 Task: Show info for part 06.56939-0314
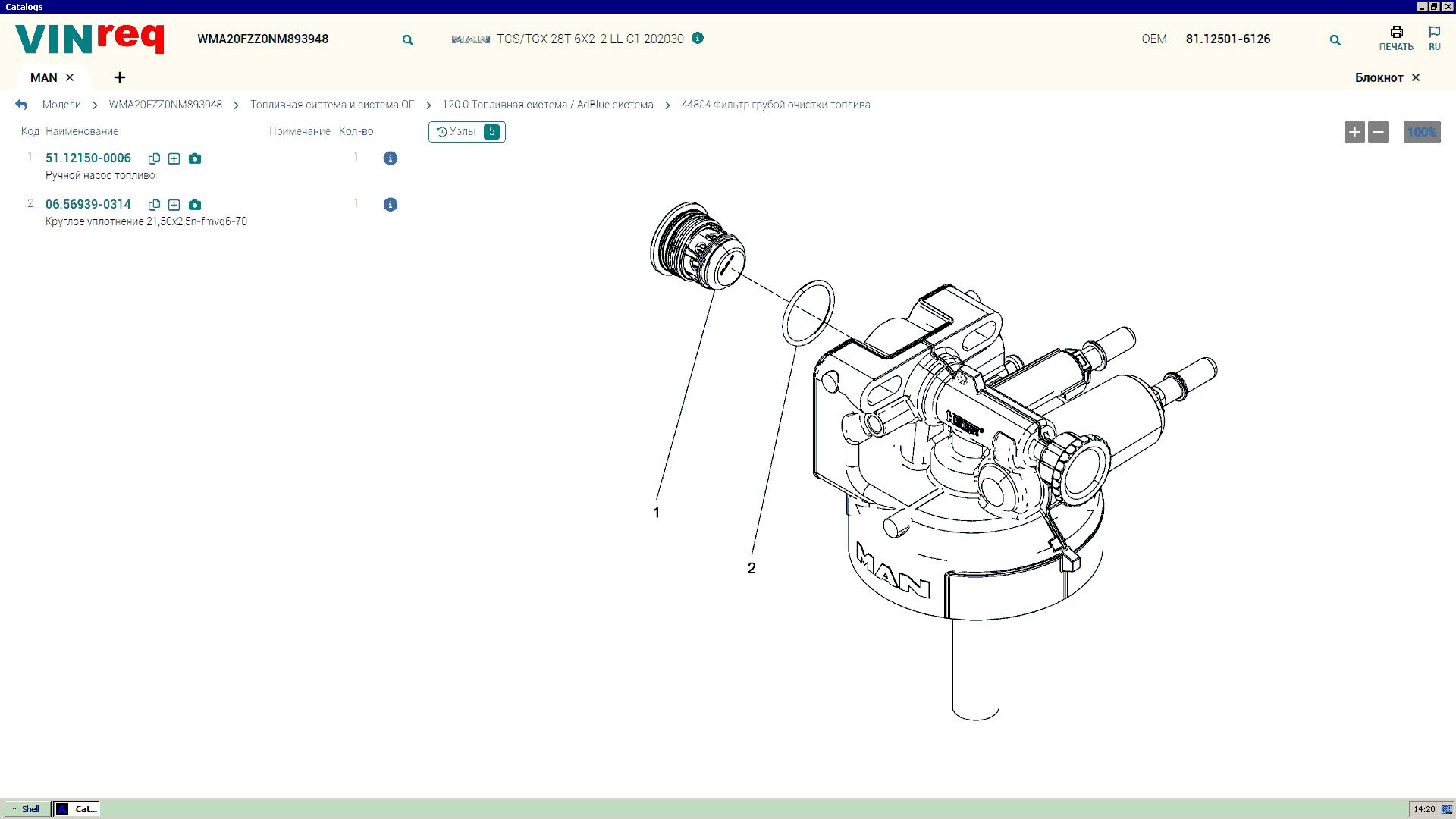point(391,205)
